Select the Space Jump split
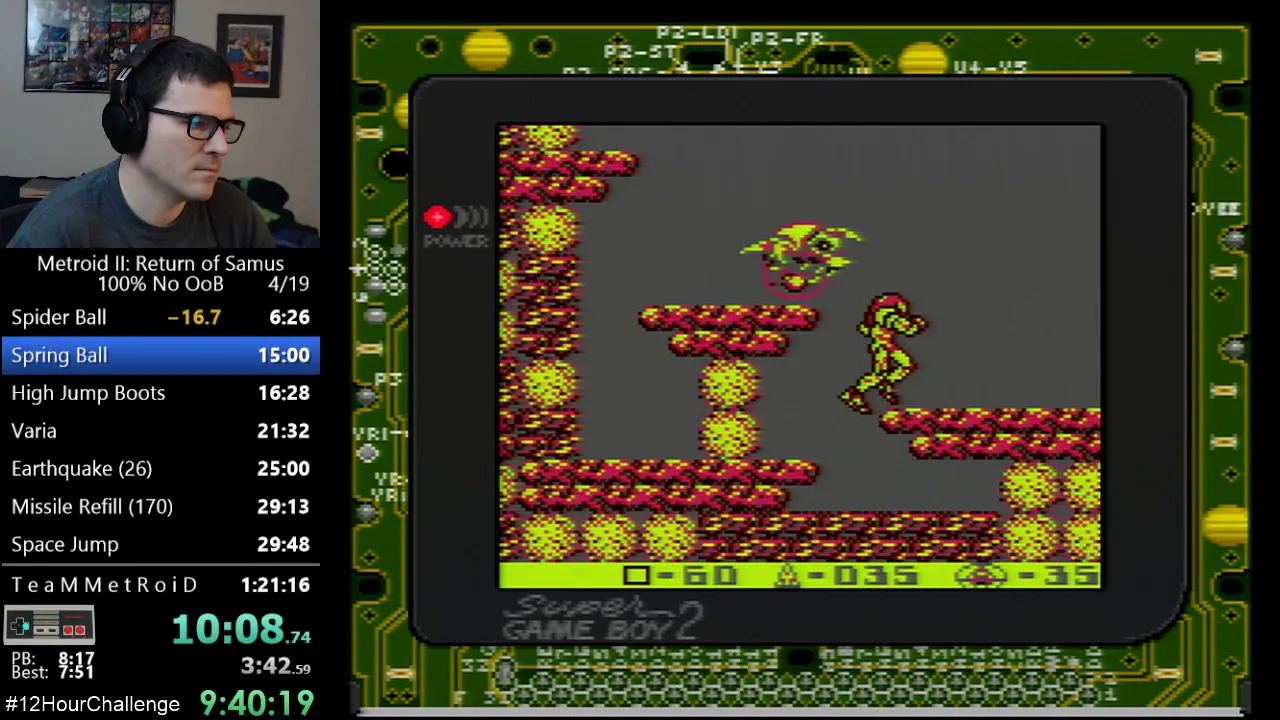 pyautogui.click(x=160, y=545)
